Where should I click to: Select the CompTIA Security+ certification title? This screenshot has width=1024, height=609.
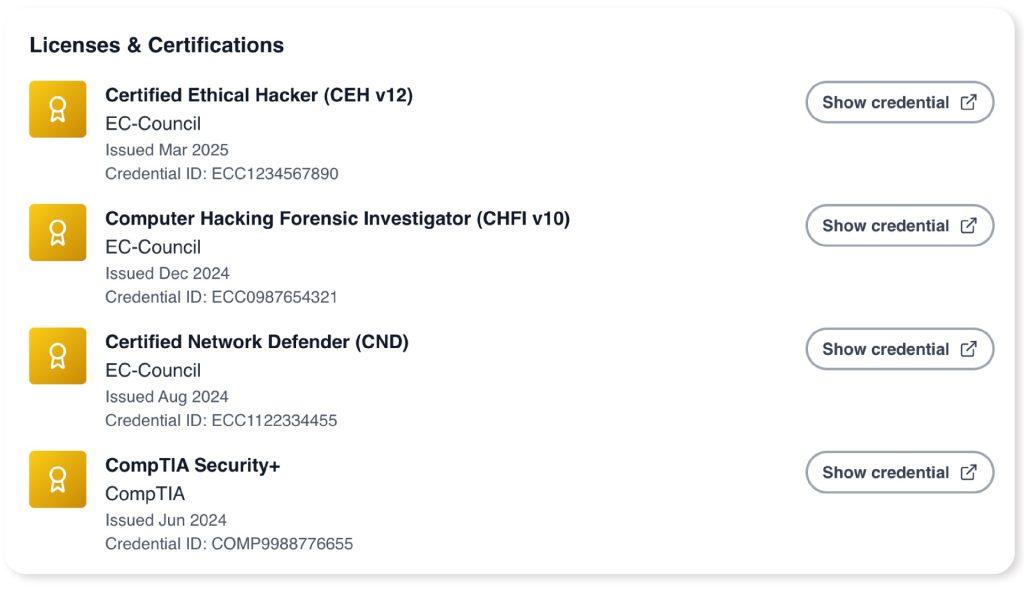click(192, 465)
